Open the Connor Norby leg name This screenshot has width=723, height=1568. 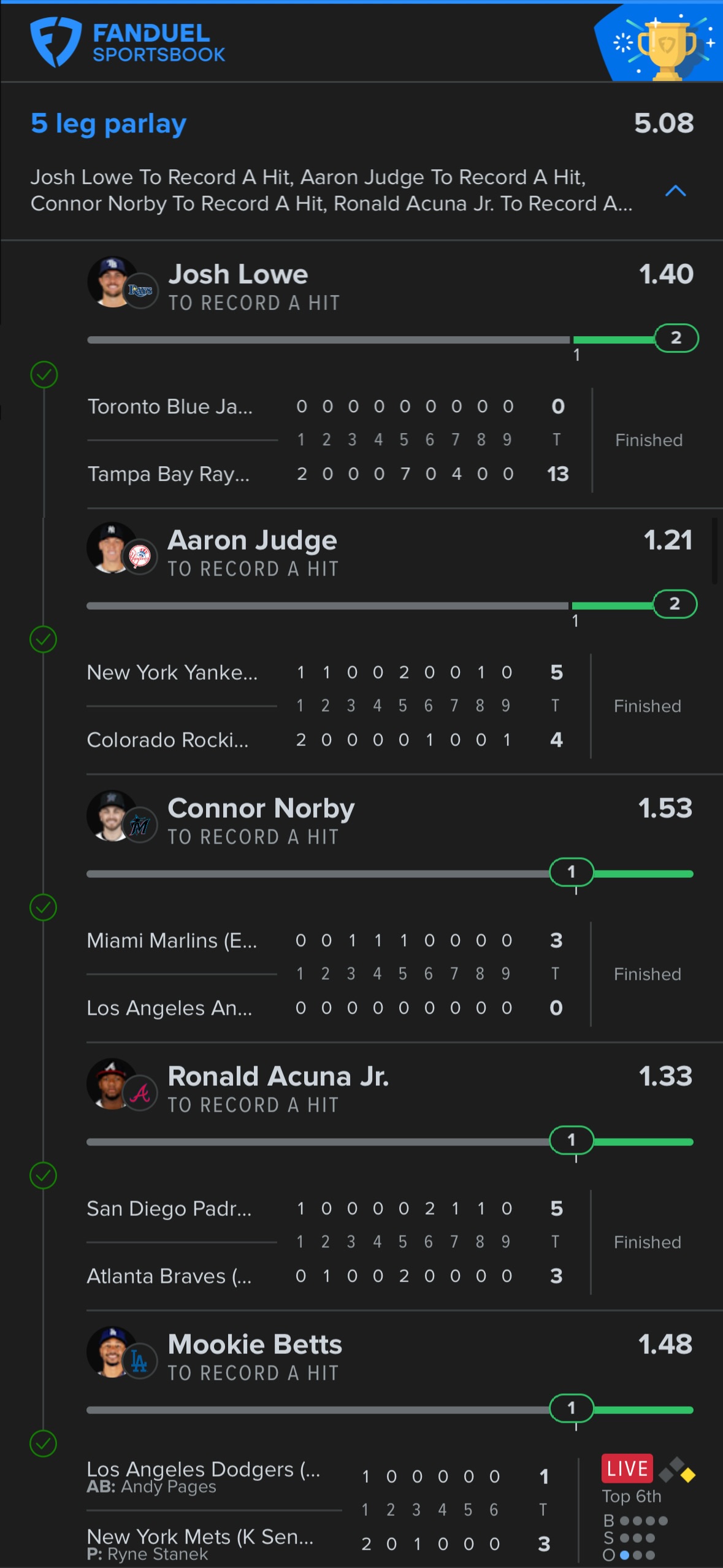click(x=261, y=808)
